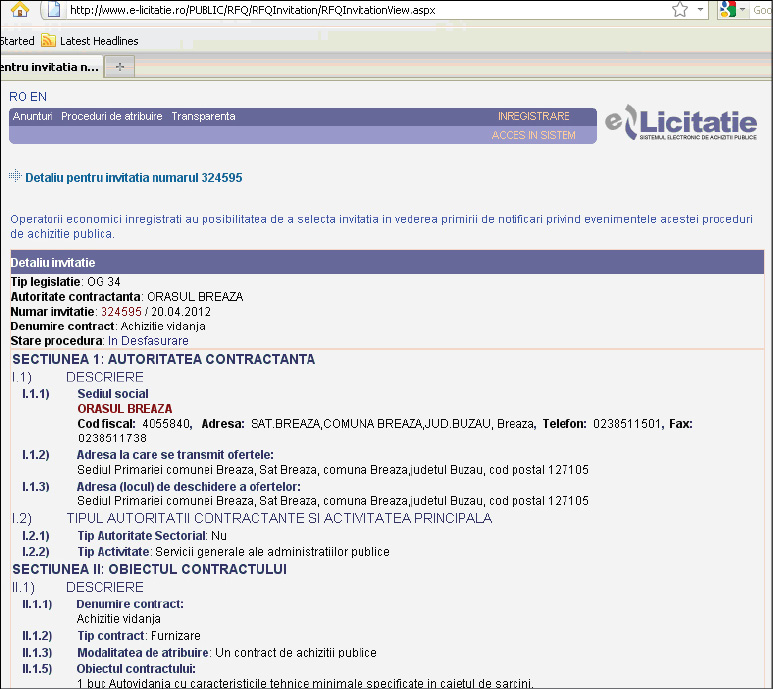Click the INREGISTRARE link
This screenshot has height=689, width=773.
pyautogui.click(x=533, y=116)
